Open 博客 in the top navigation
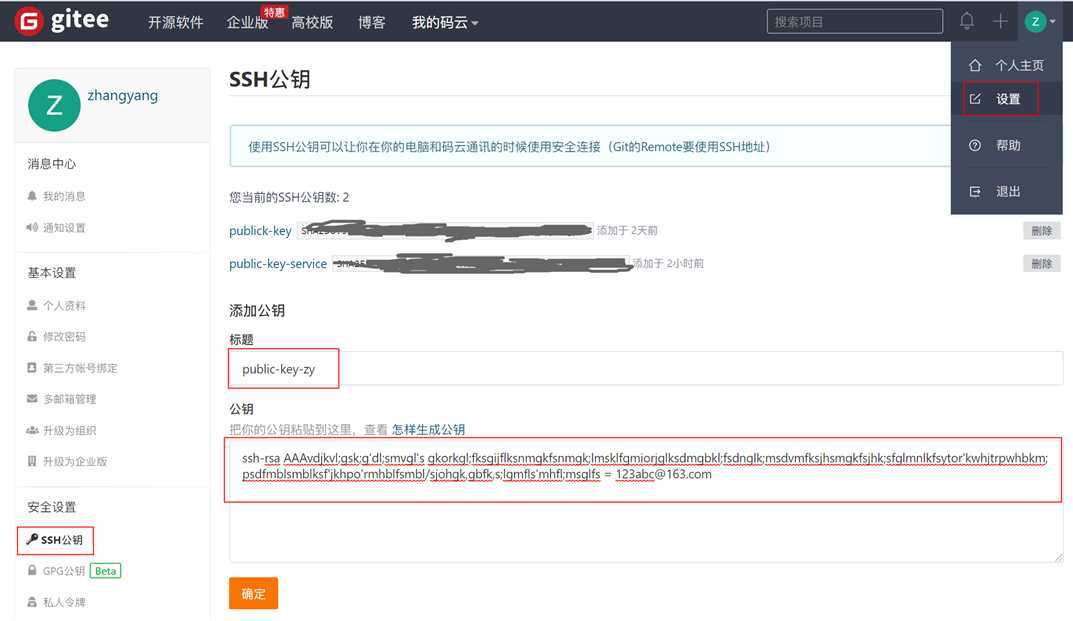The width and height of the screenshot is (1073, 621). pyautogui.click(x=372, y=23)
